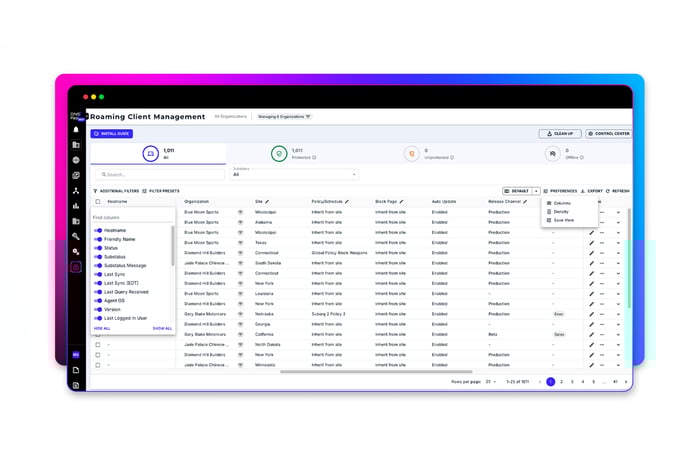Click the next page arrow in pagination
Image resolution: width=700 pixels, height=467 pixels.
tap(626, 382)
